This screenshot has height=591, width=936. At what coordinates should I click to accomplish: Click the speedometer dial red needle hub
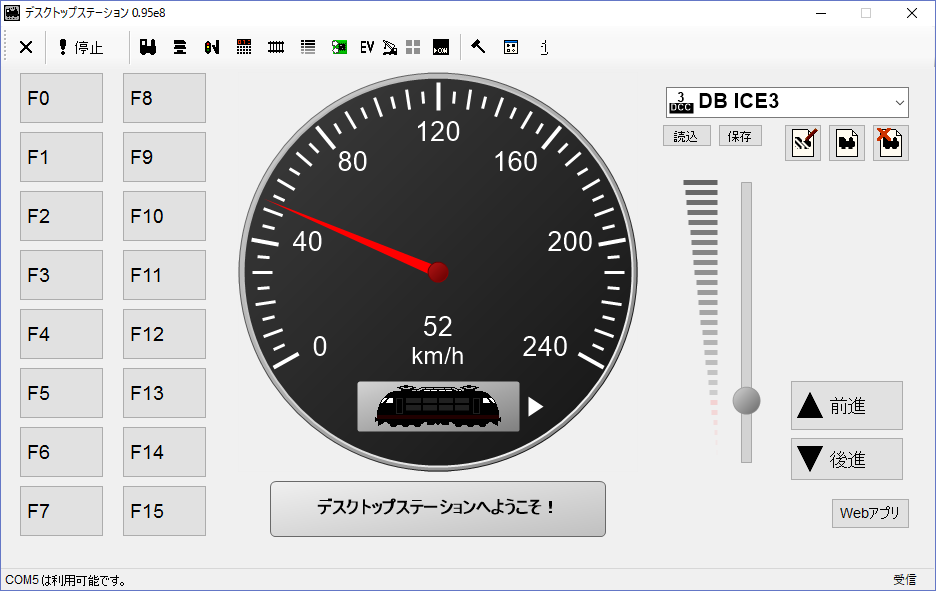[438, 272]
